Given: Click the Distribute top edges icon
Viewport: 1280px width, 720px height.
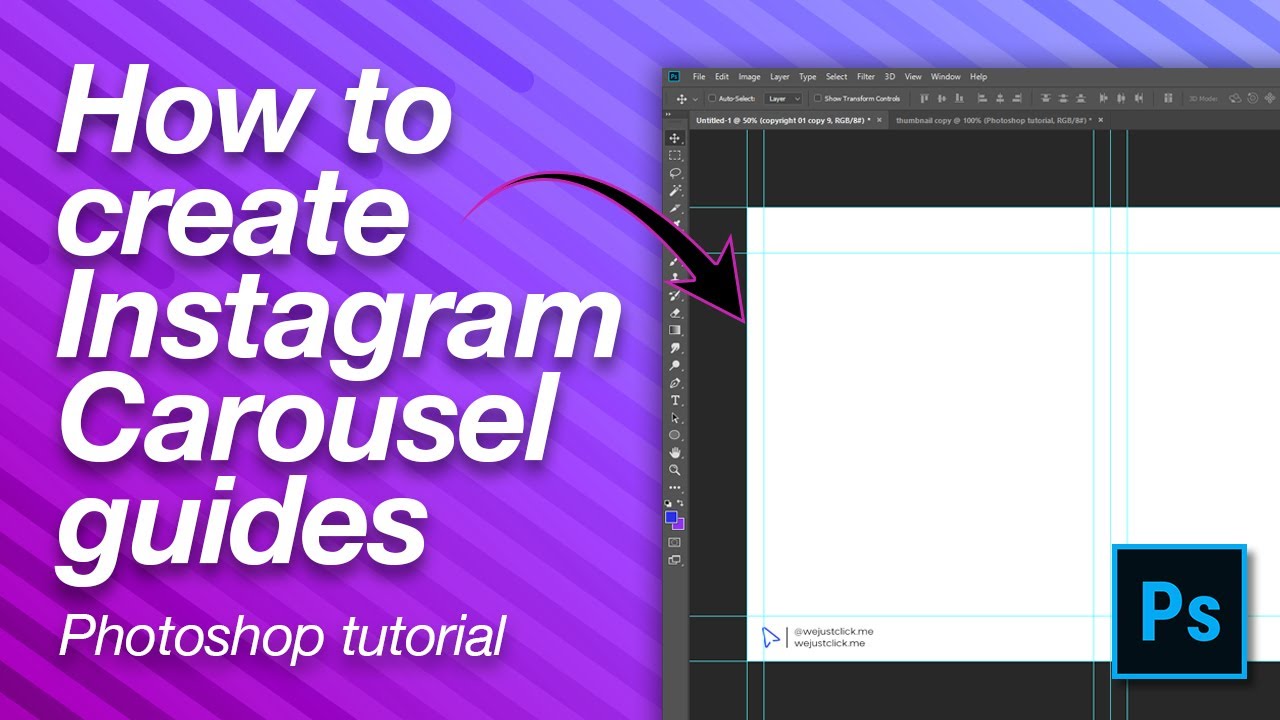Looking at the screenshot, I should (x=1045, y=98).
